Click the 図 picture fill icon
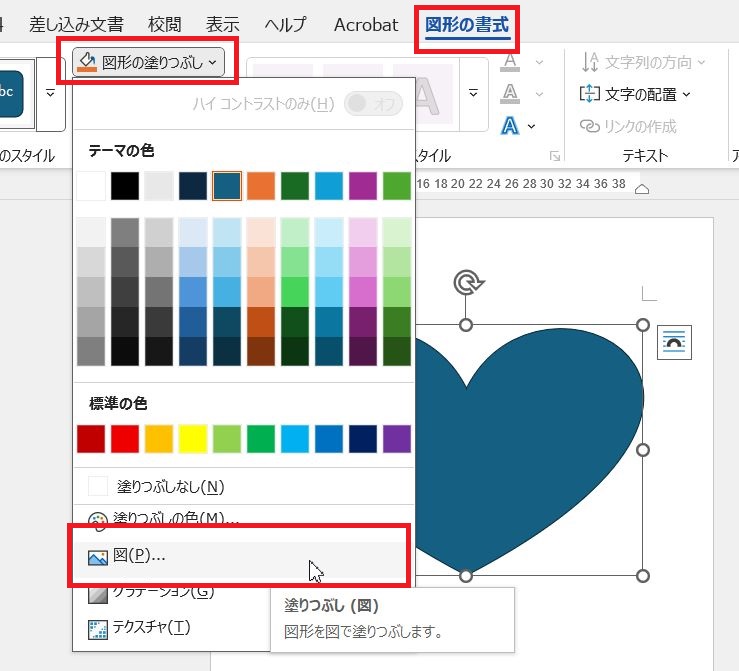The image size is (739, 671). pyautogui.click(x=98, y=558)
